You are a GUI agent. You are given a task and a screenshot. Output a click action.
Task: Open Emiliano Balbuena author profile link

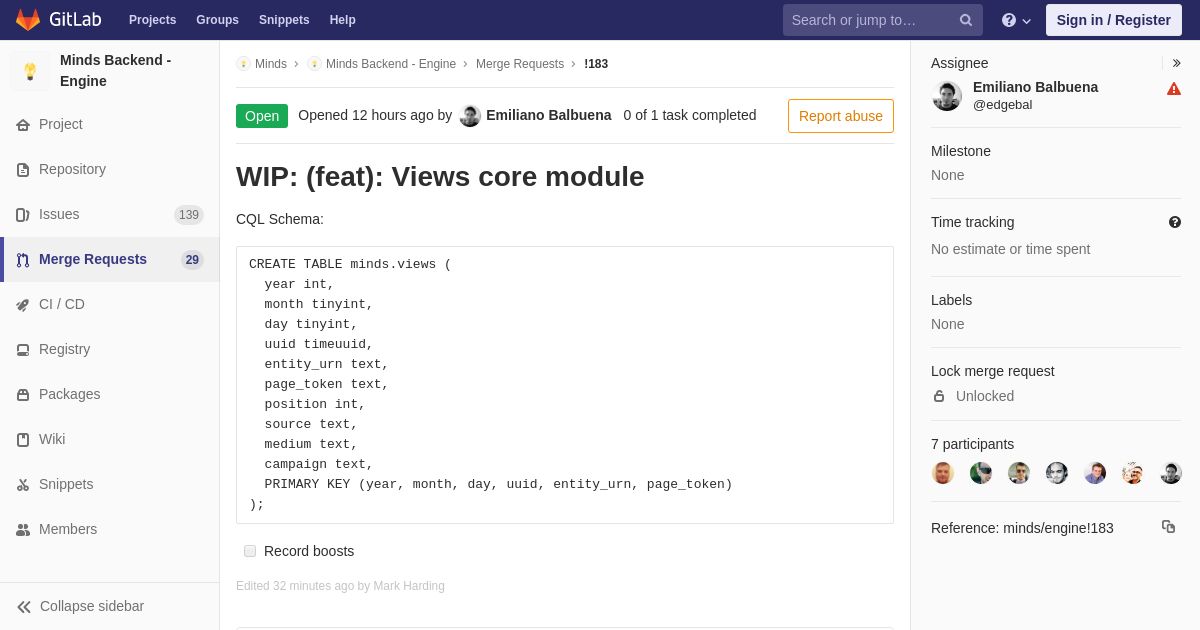click(549, 115)
